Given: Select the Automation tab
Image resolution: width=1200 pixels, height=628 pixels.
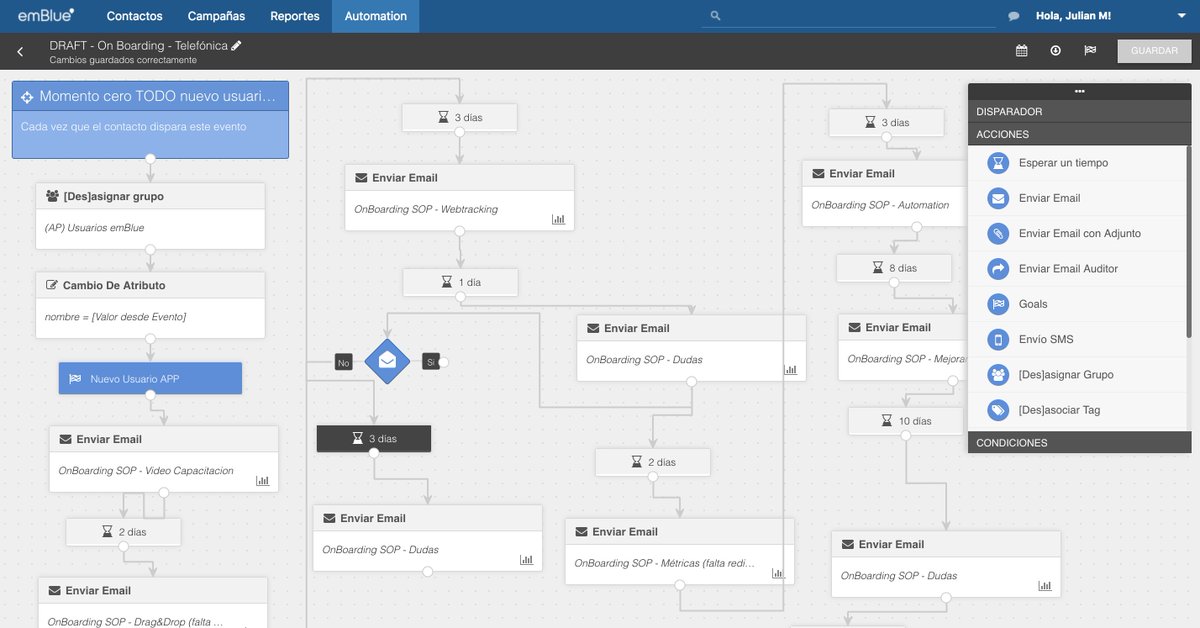Looking at the screenshot, I should (376, 16).
